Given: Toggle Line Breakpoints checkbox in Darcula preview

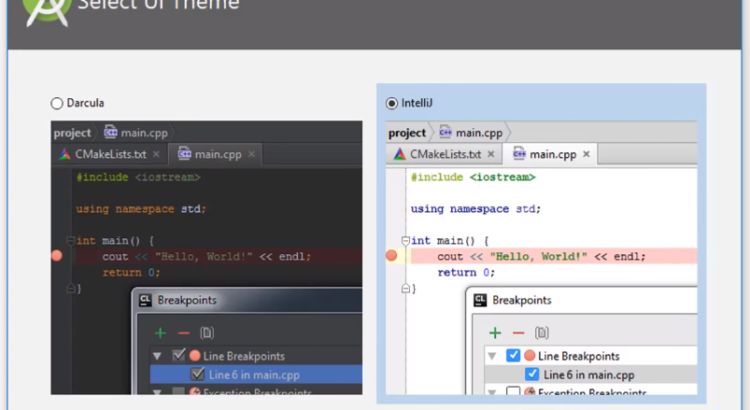Looking at the screenshot, I should [x=179, y=356].
